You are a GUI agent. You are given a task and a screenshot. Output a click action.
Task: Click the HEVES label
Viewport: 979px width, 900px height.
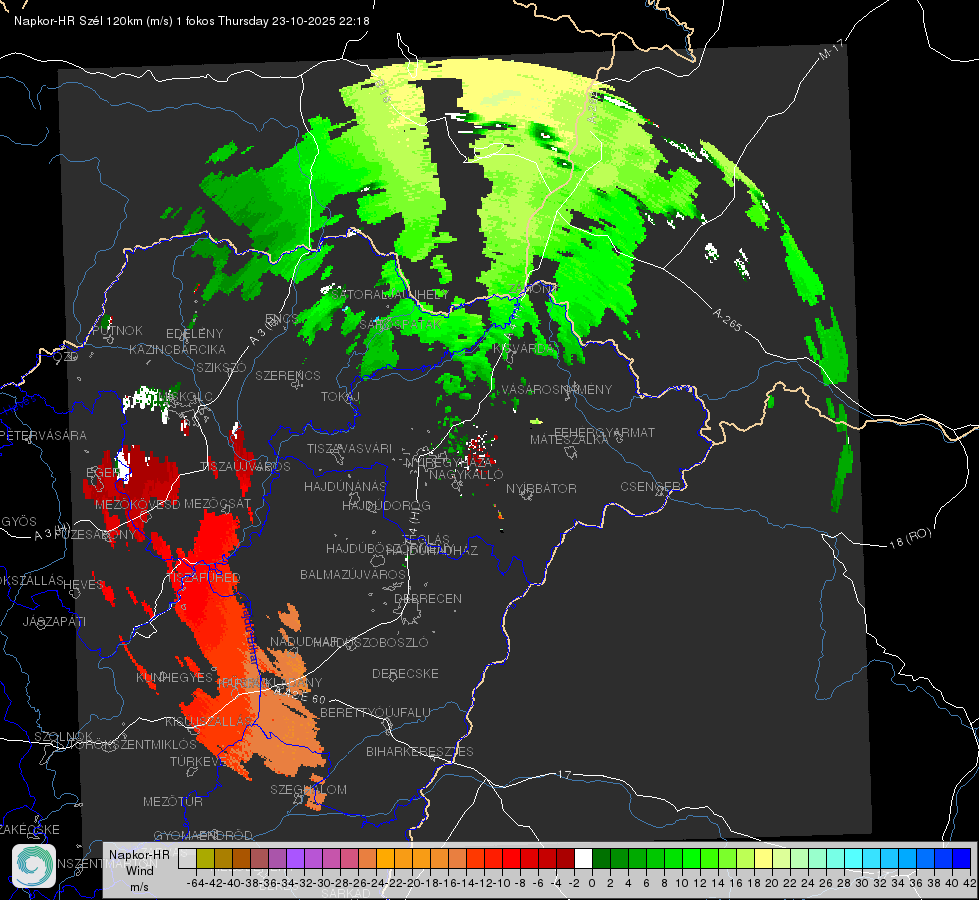[83, 584]
